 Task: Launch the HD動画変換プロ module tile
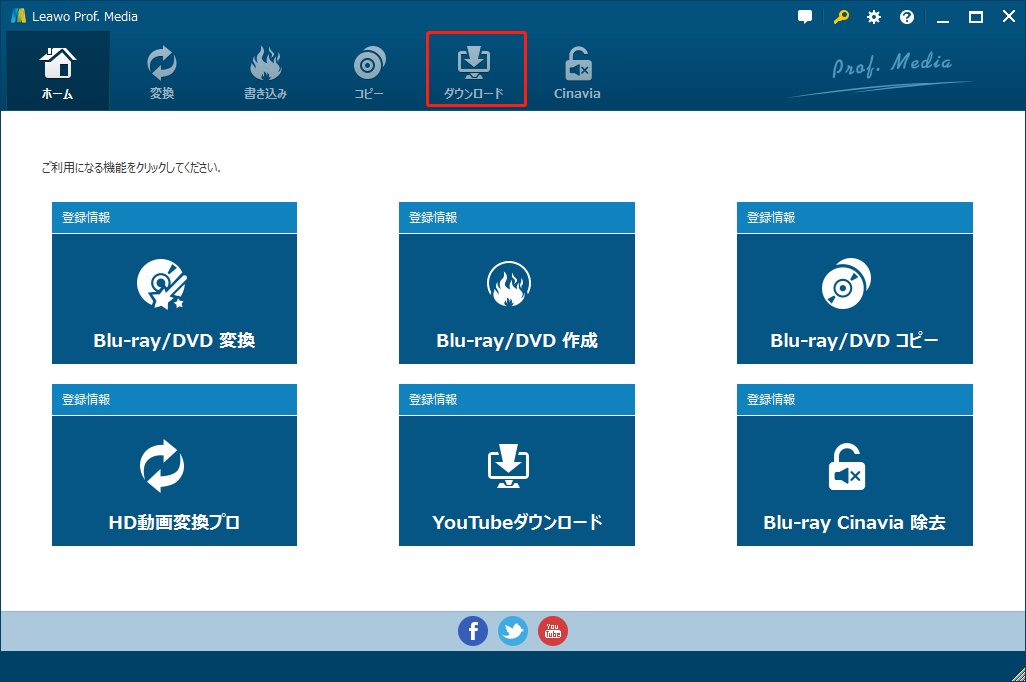coord(174,481)
